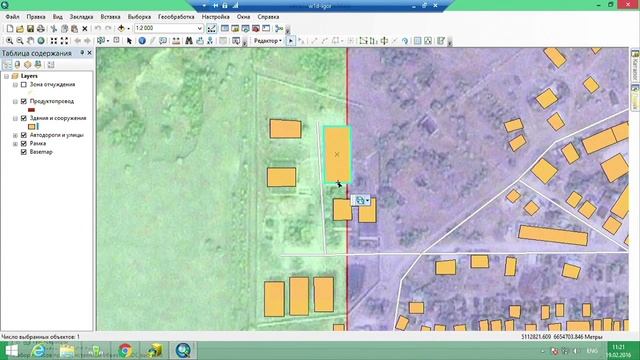
Task: Open the Редактор dropdown menu
Action: pos(268,41)
